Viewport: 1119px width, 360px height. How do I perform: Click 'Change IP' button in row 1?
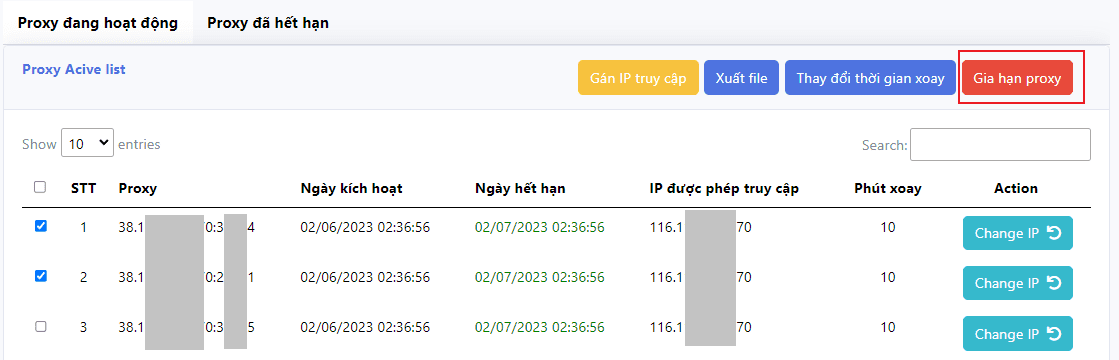coord(1018,233)
